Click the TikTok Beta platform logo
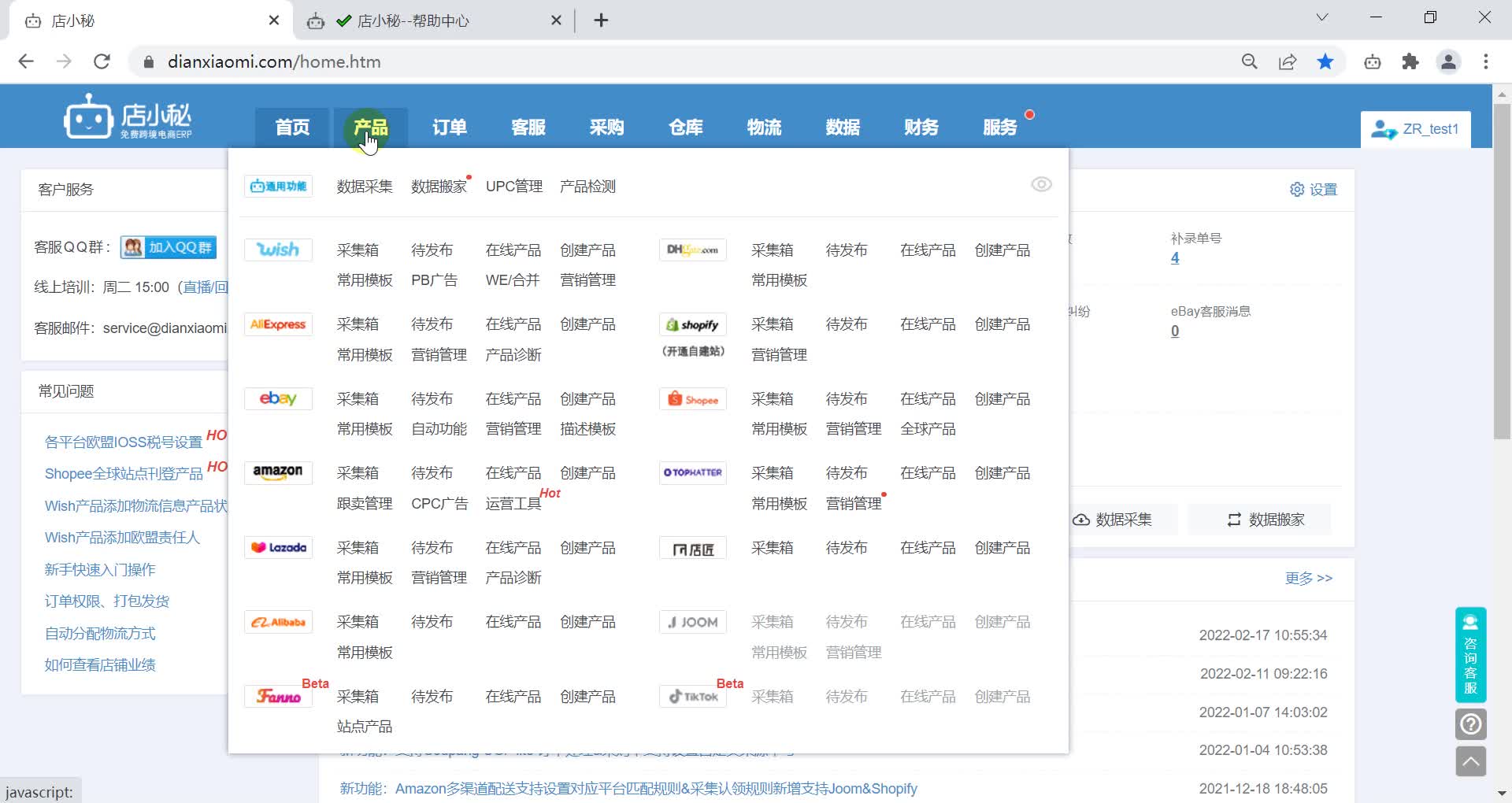The image size is (1512, 803). (692, 696)
